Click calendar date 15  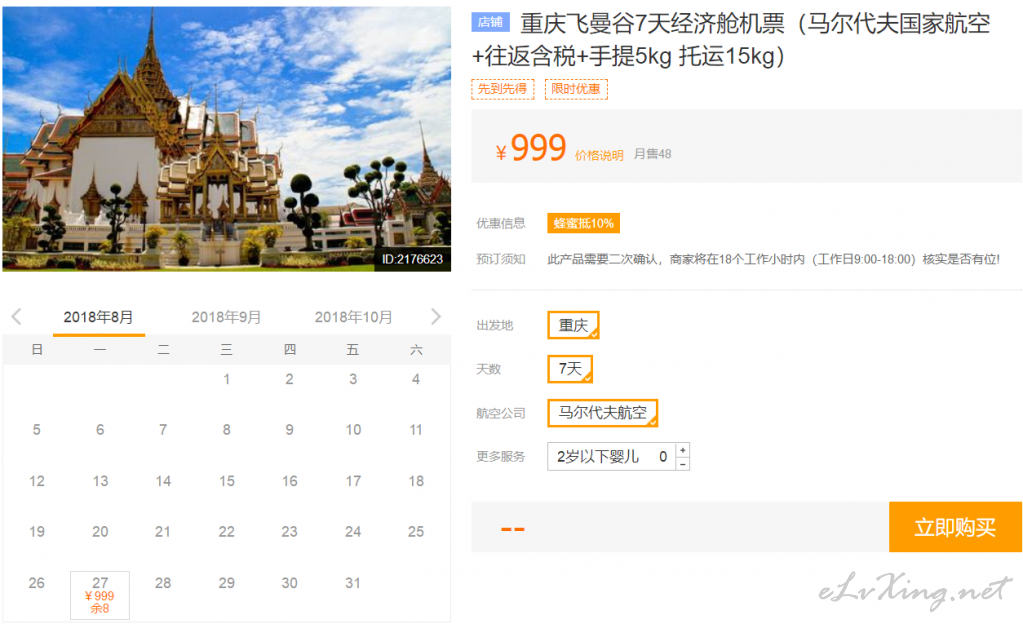[x=226, y=481]
